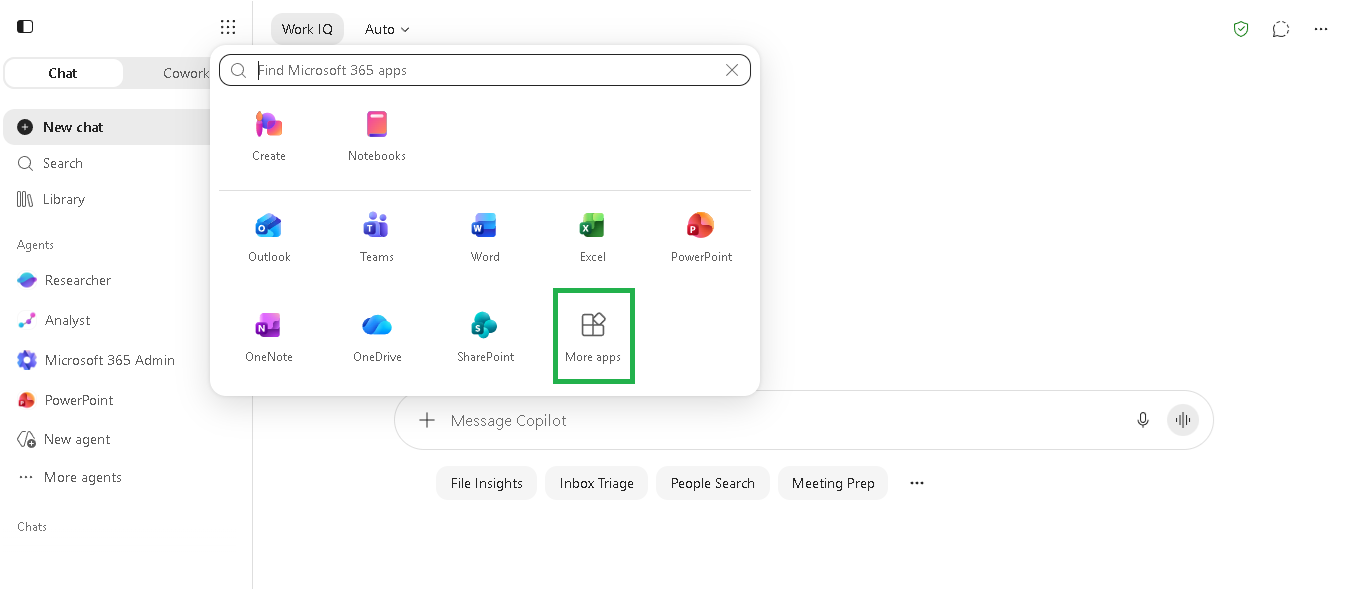Start voice mode waveform button
This screenshot has height=589, width=1348.
pyautogui.click(x=1183, y=420)
